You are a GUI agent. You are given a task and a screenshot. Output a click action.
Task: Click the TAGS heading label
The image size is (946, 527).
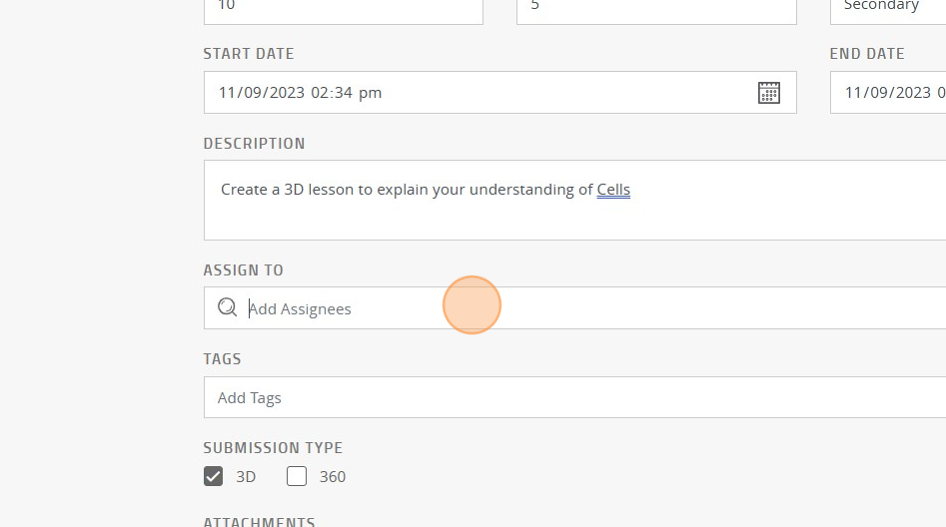click(x=222, y=359)
